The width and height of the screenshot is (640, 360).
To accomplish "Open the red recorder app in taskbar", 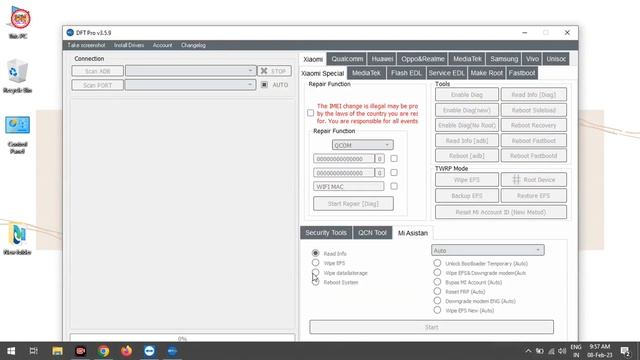I will tap(80, 351).
